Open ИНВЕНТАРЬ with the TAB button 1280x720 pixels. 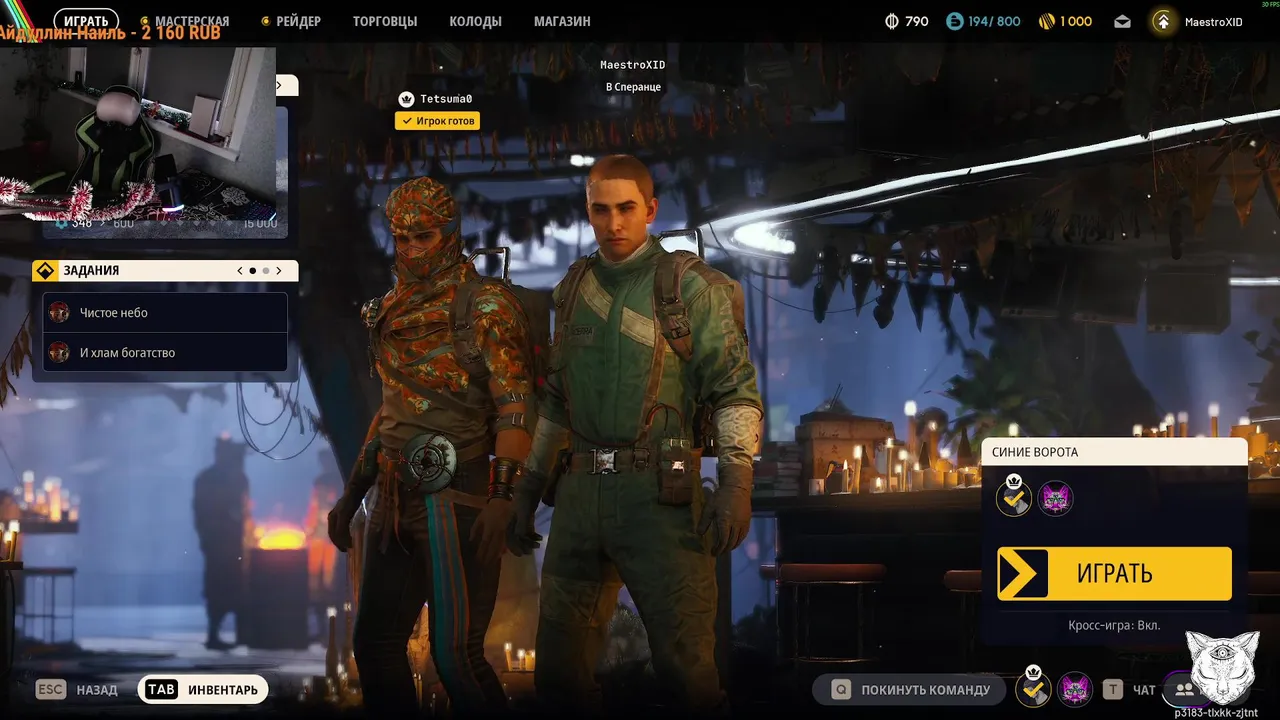click(203, 689)
